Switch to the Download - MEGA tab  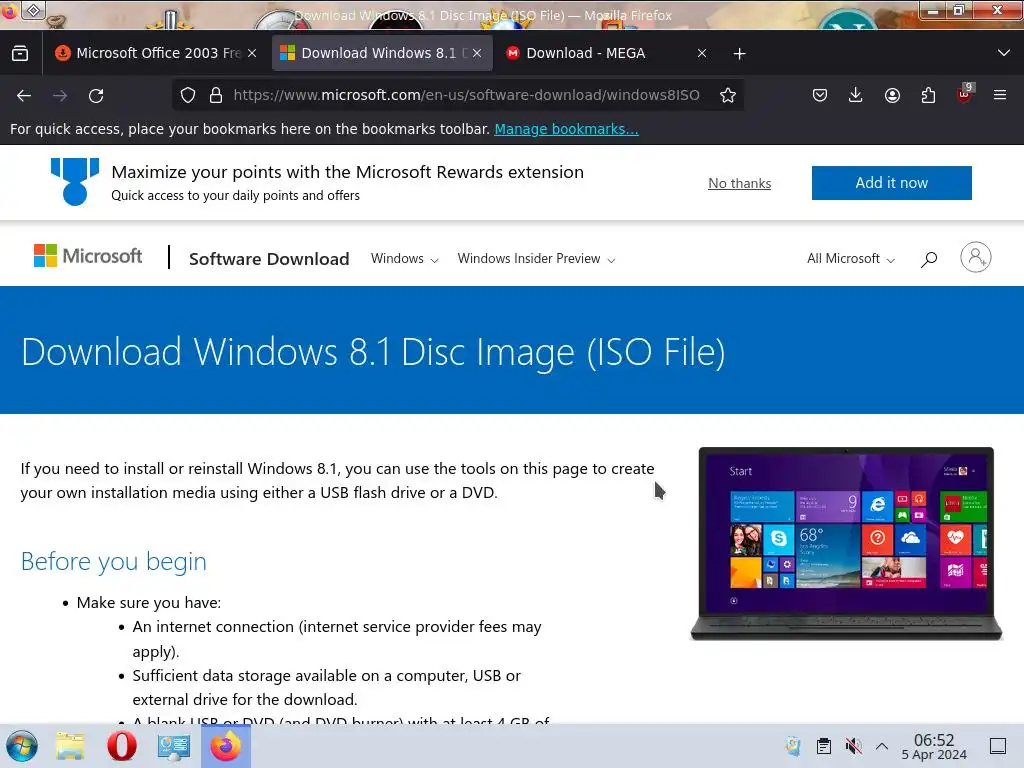607,54
